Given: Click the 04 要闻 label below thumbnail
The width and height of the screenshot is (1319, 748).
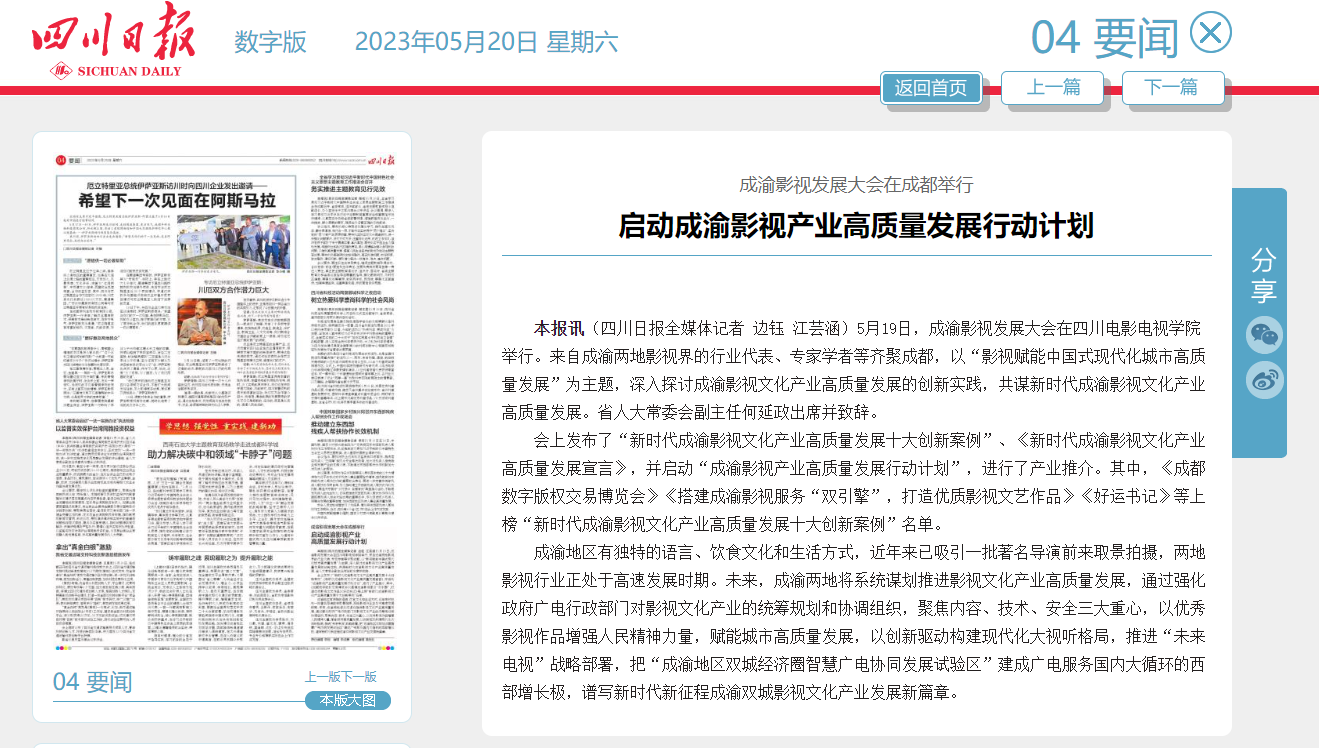Looking at the screenshot, I should [x=93, y=682].
